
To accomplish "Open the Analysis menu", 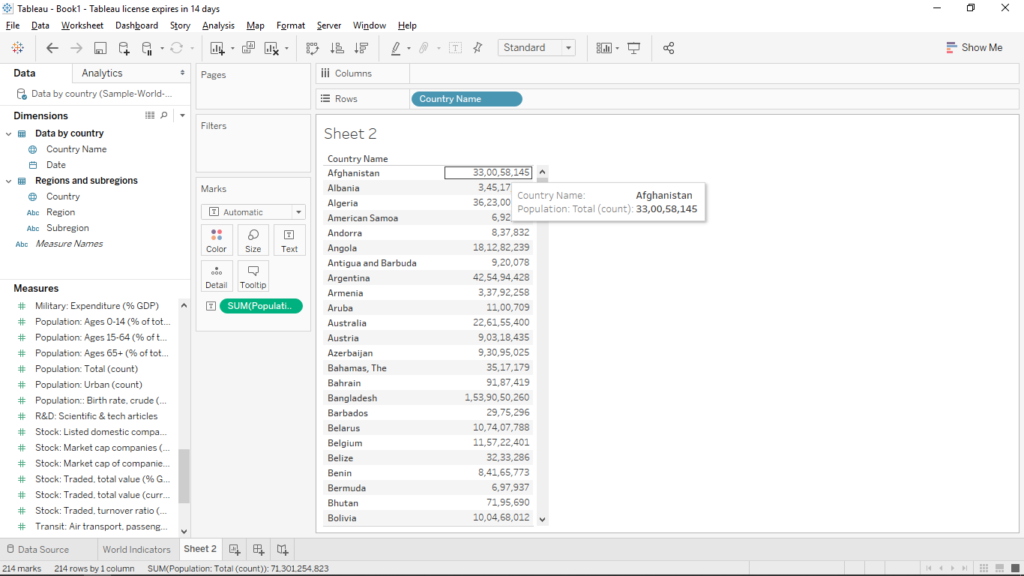I will click(218, 25).
